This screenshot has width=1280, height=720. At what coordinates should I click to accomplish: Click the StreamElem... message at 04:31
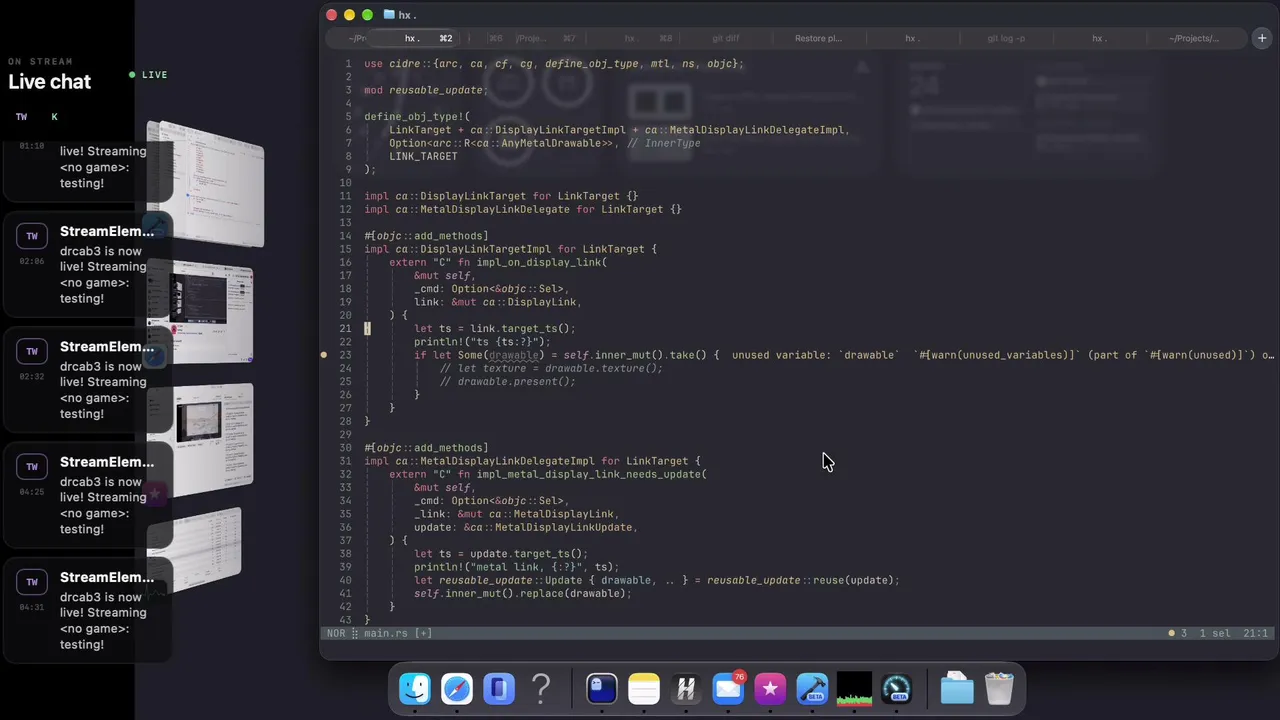click(90, 611)
